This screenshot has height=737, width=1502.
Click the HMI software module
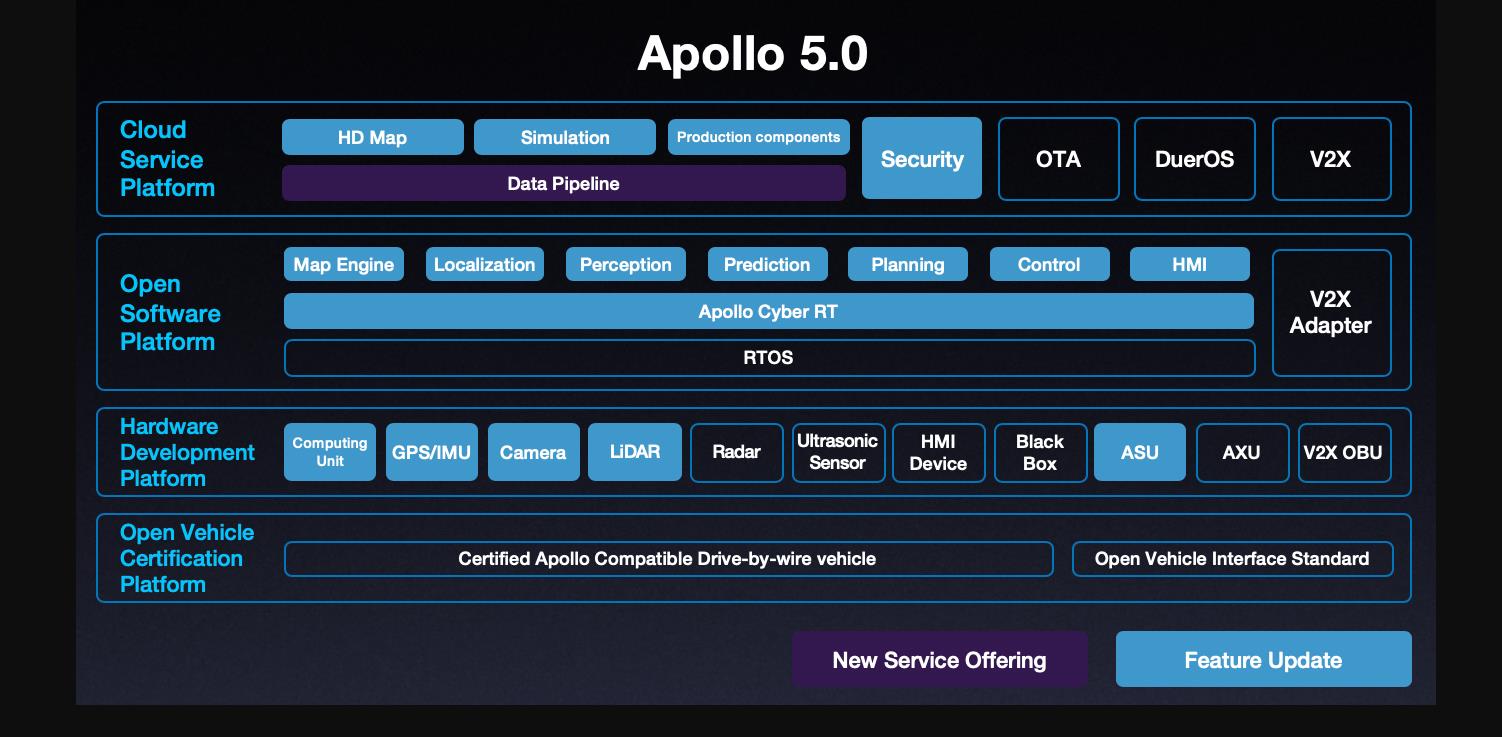tap(1190, 265)
